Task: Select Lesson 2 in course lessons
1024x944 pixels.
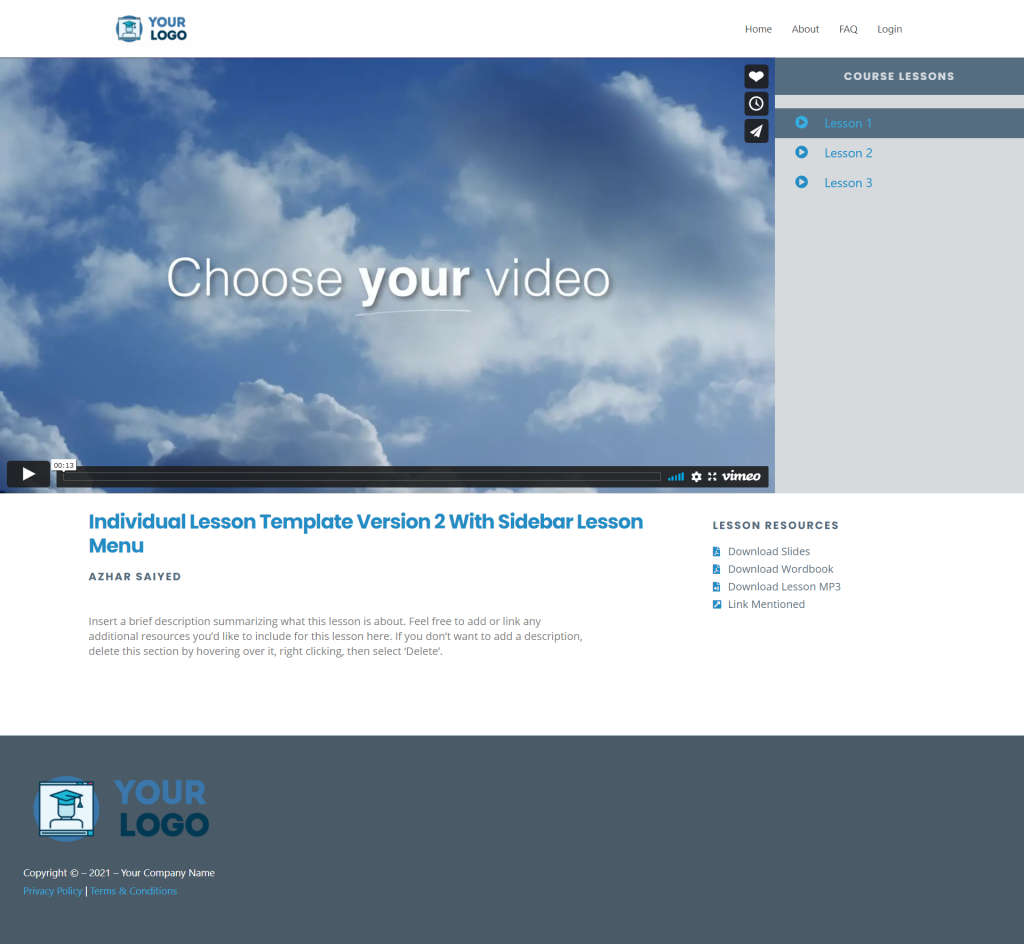Action: (899, 153)
